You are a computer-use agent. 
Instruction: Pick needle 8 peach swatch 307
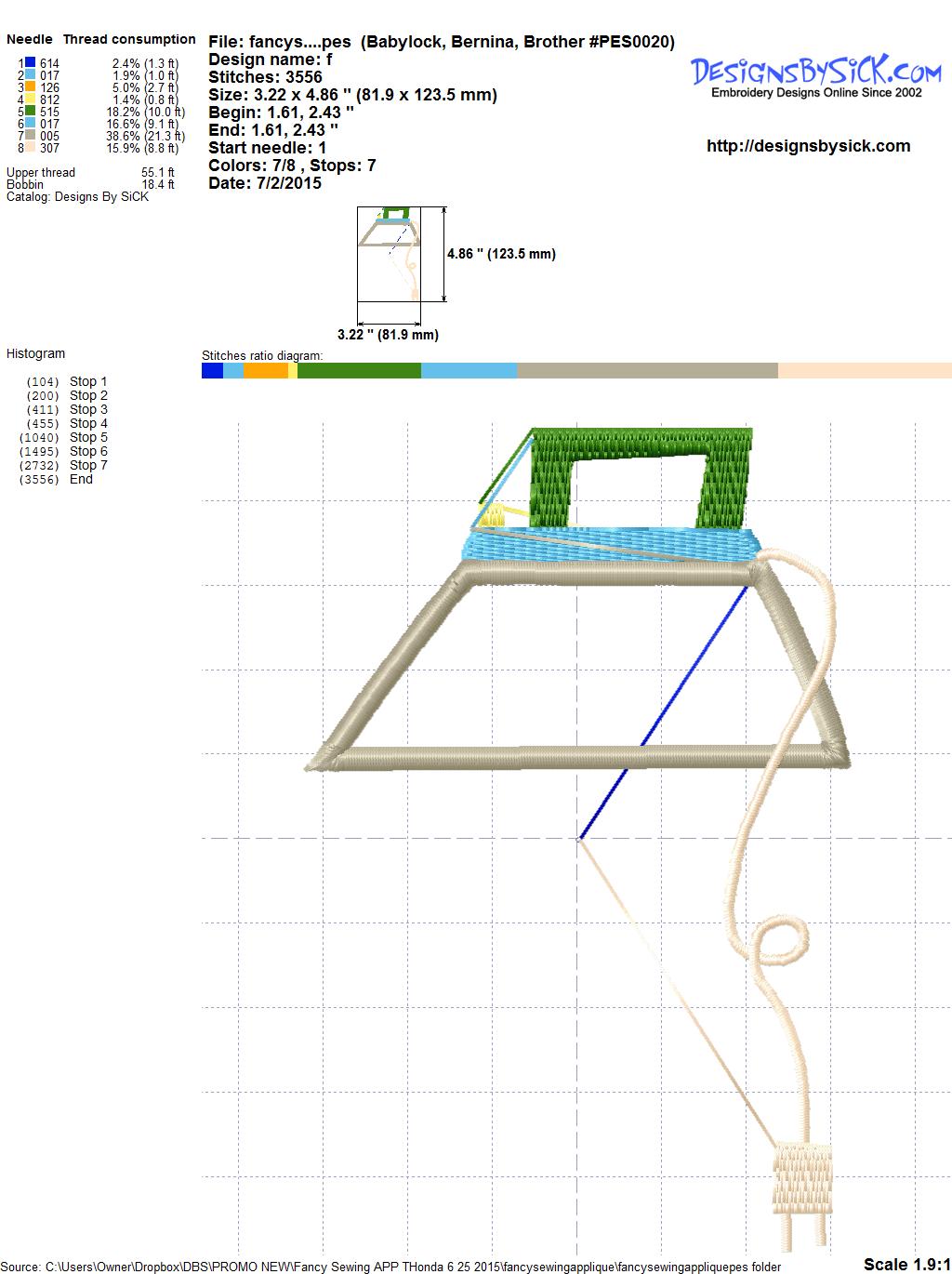(x=31, y=148)
